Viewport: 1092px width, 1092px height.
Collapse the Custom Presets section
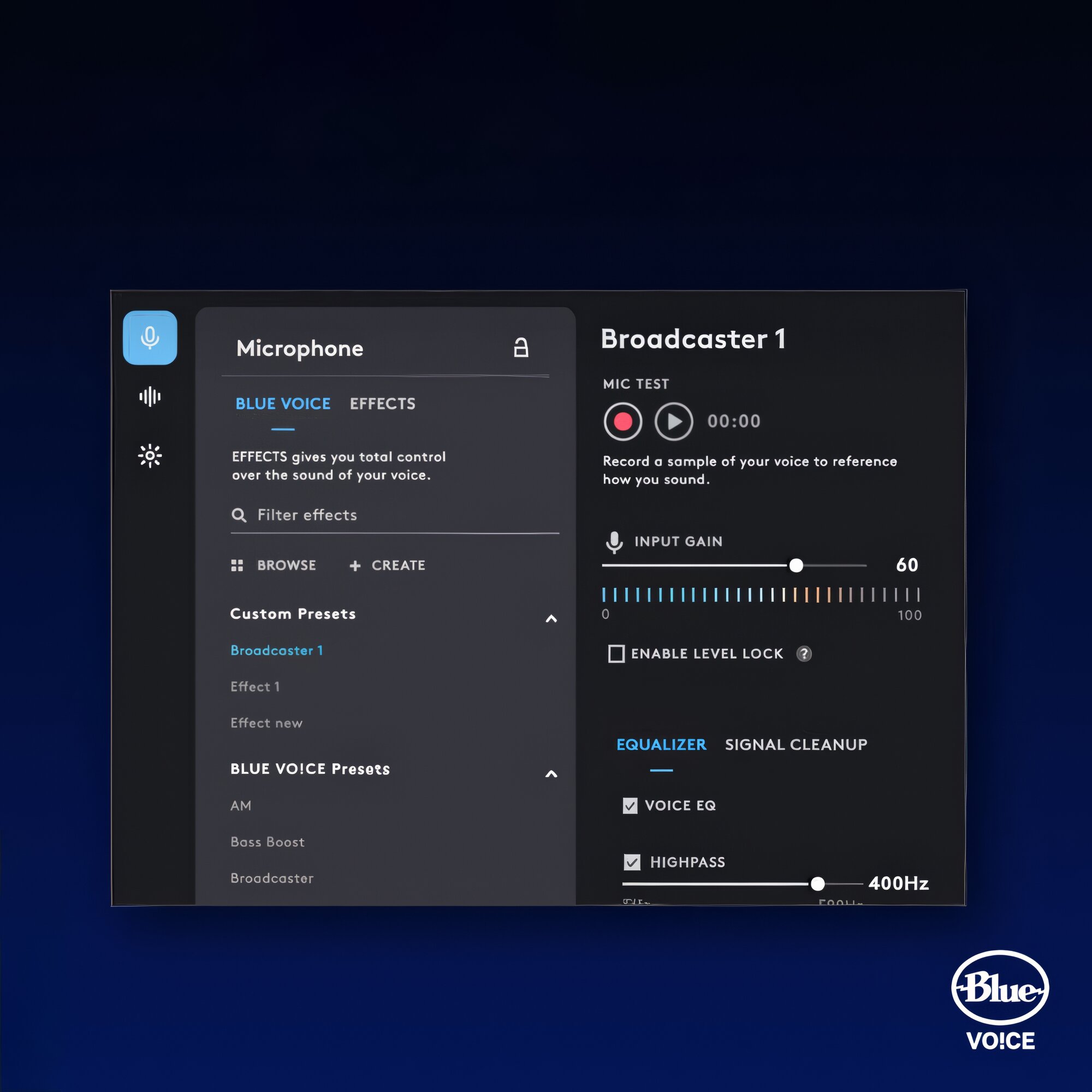pyautogui.click(x=551, y=619)
